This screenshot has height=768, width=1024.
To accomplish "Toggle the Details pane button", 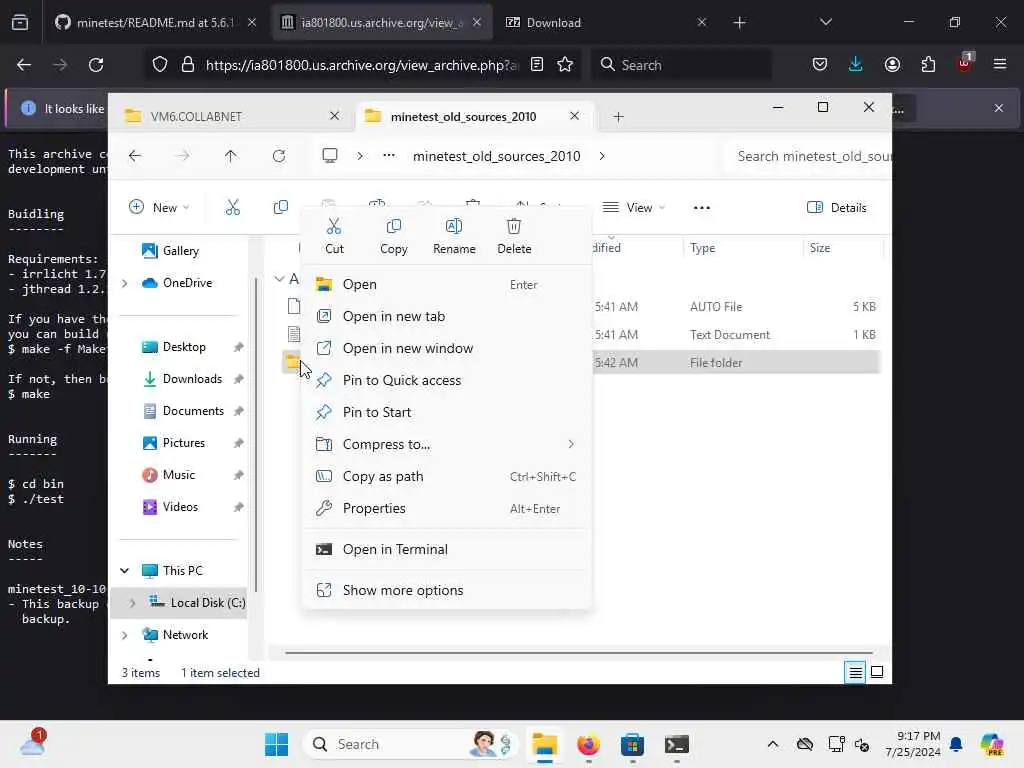I will point(837,208).
